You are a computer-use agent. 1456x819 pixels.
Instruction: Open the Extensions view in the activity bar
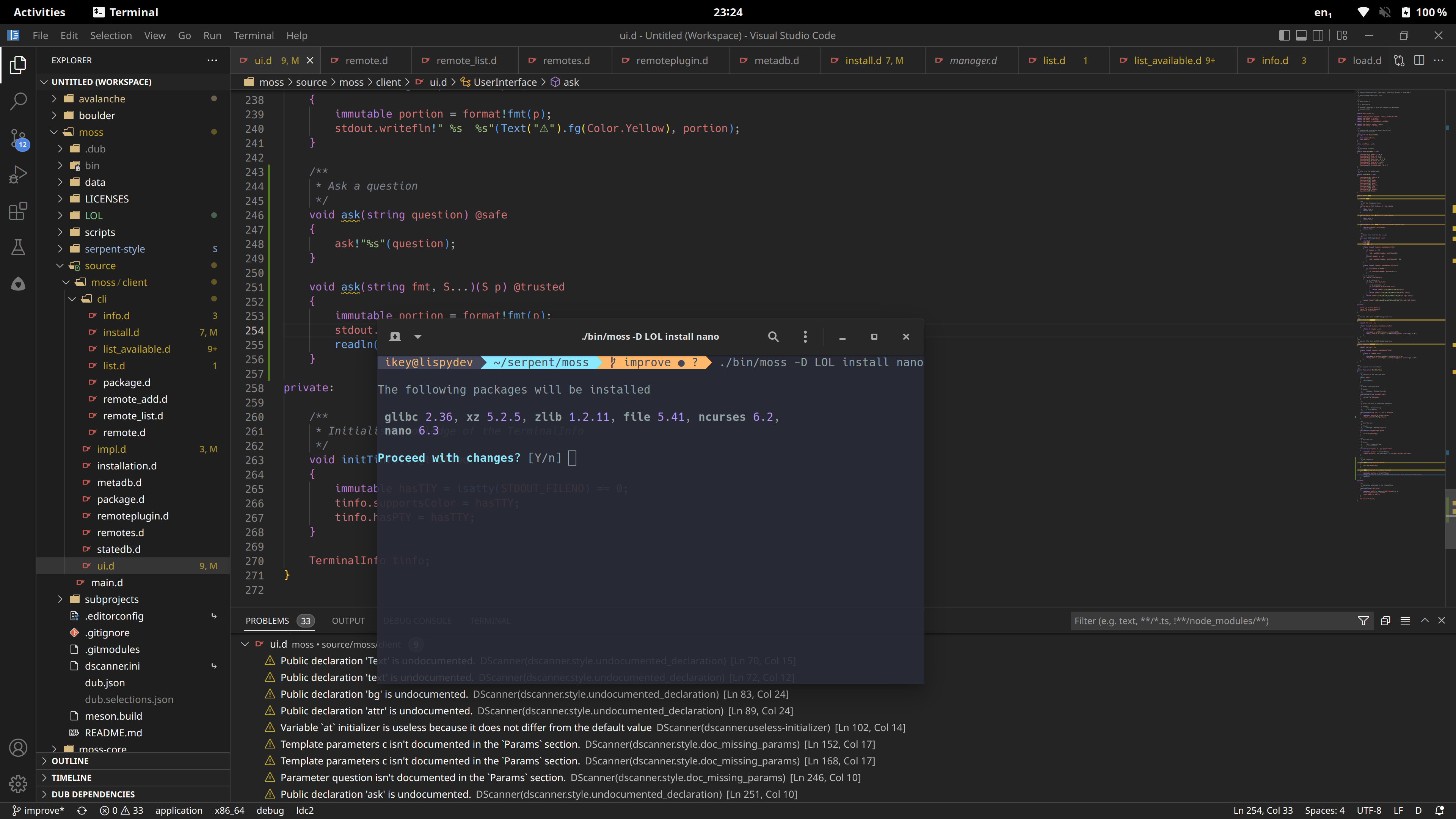[x=17, y=211]
